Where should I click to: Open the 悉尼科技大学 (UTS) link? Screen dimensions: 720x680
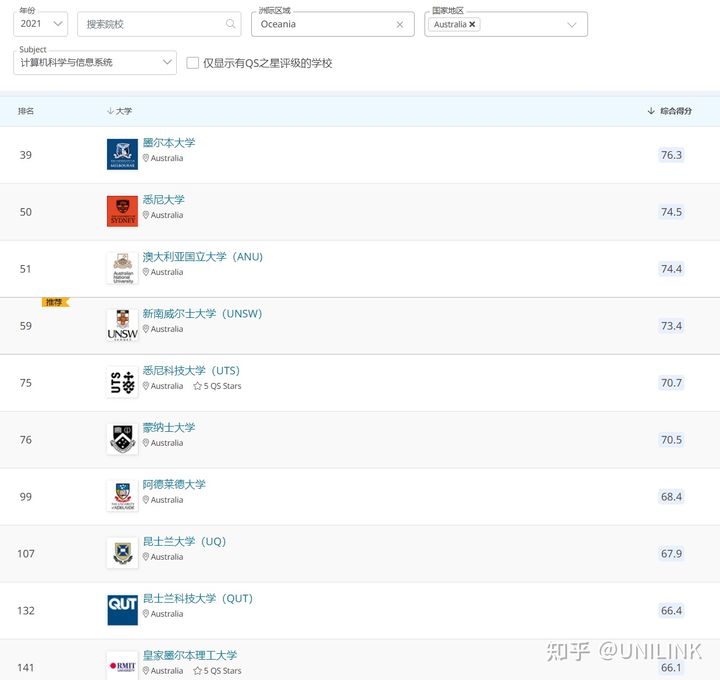(x=191, y=371)
